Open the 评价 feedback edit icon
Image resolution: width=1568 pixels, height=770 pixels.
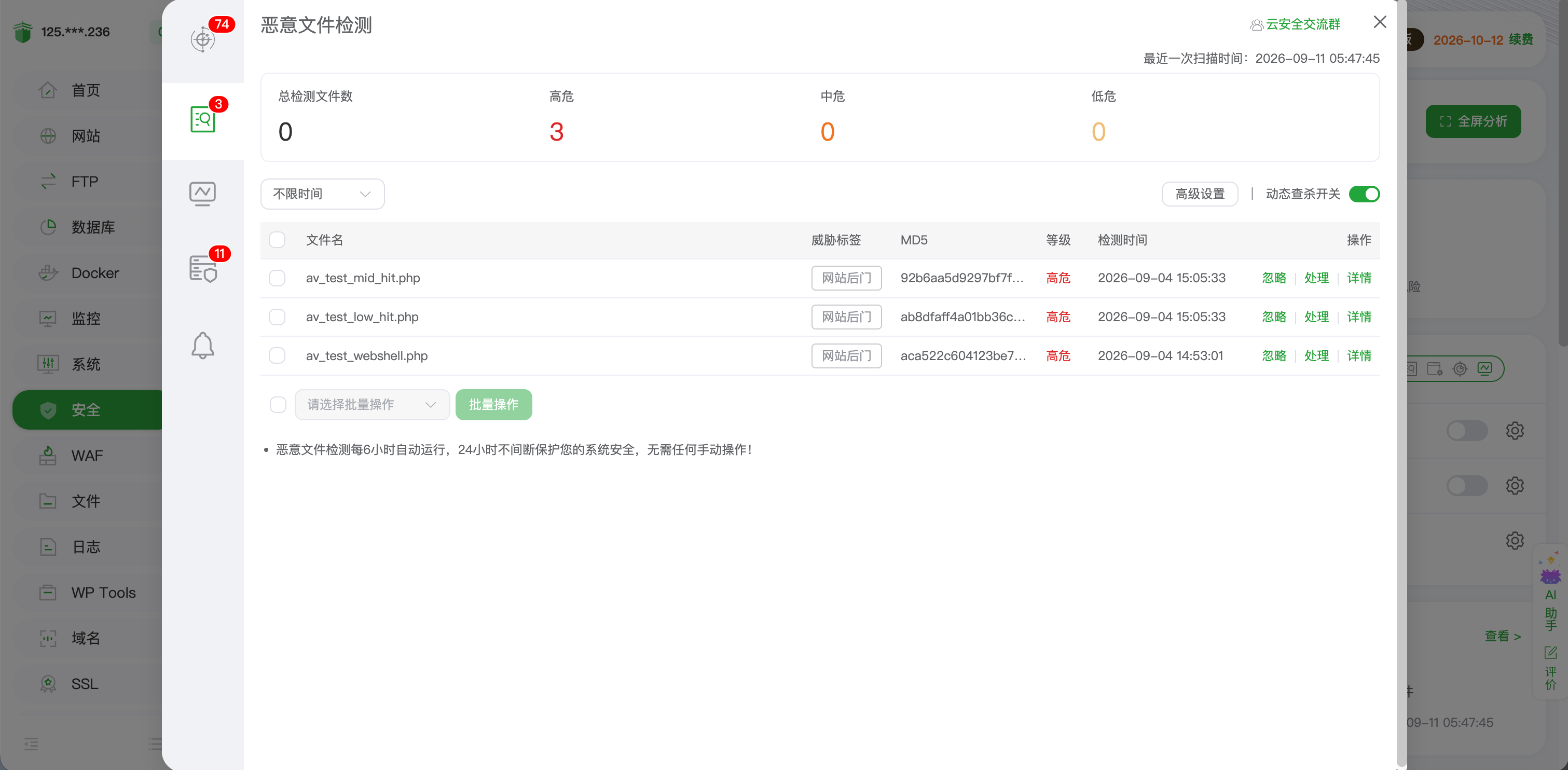(x=1550, y=668)
